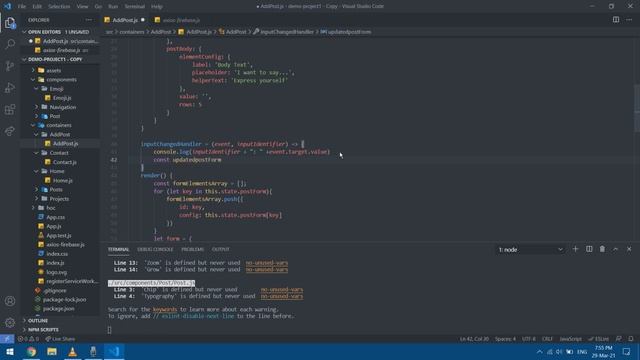Screen dimensions: 640x360
Task: Change encoding UTF-8 in status bar
Action: [x=529, y=339]
